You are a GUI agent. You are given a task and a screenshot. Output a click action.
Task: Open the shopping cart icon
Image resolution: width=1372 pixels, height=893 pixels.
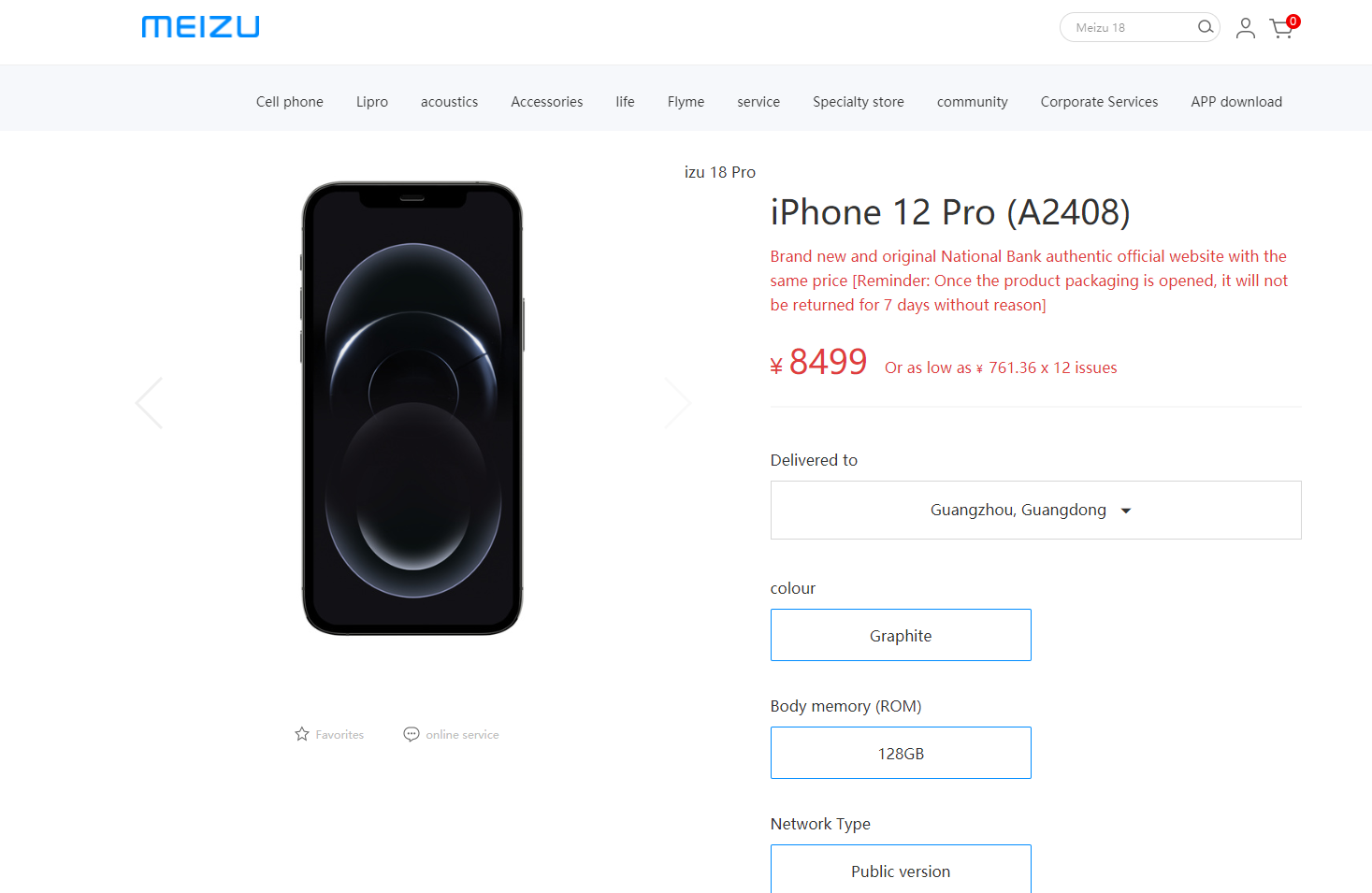pyautogui.click(x=1282, y=28)
